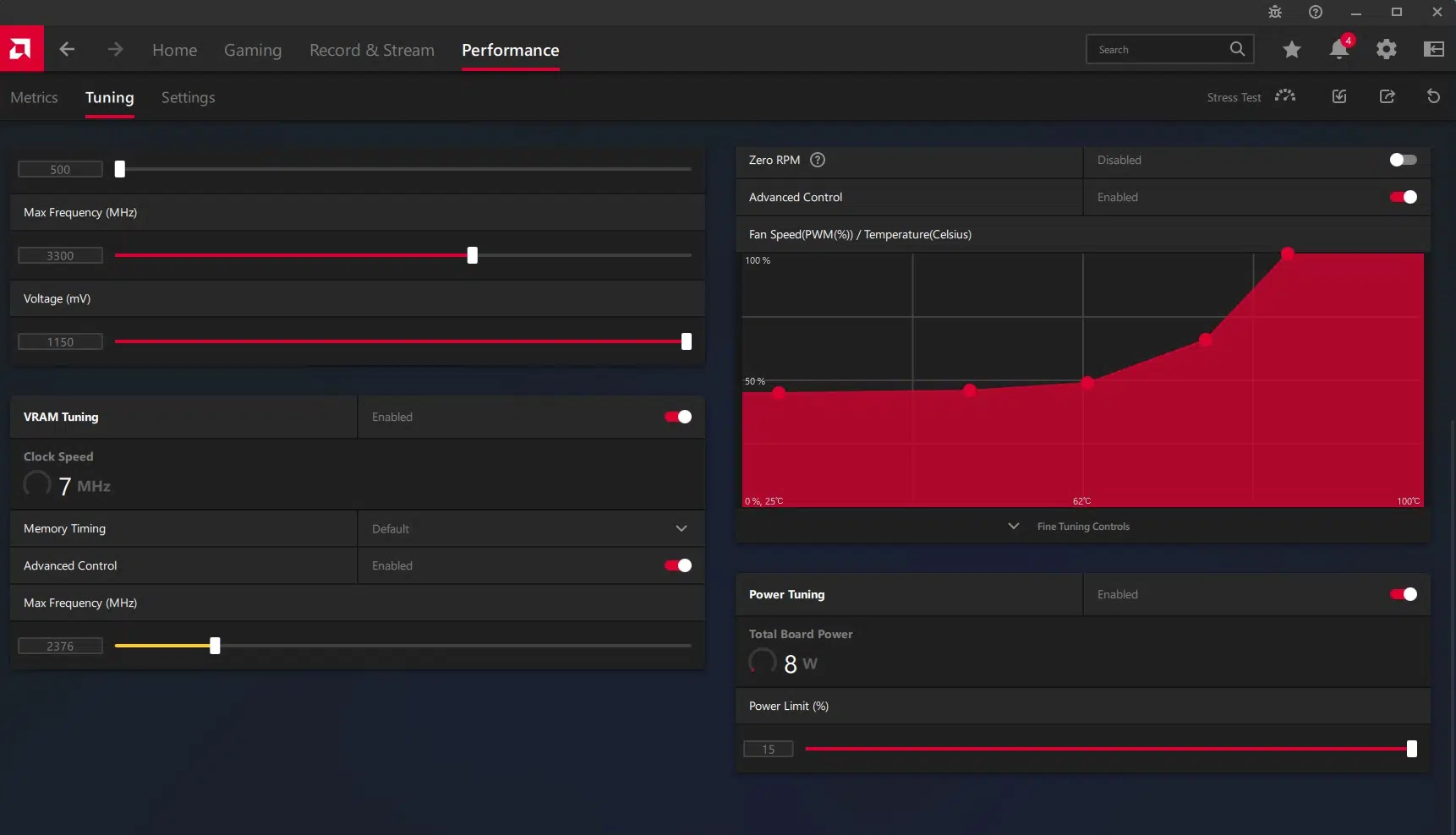Open notifications bell icon
The height and width of the screenshot is (835, 1456).
click(1339, 49)
